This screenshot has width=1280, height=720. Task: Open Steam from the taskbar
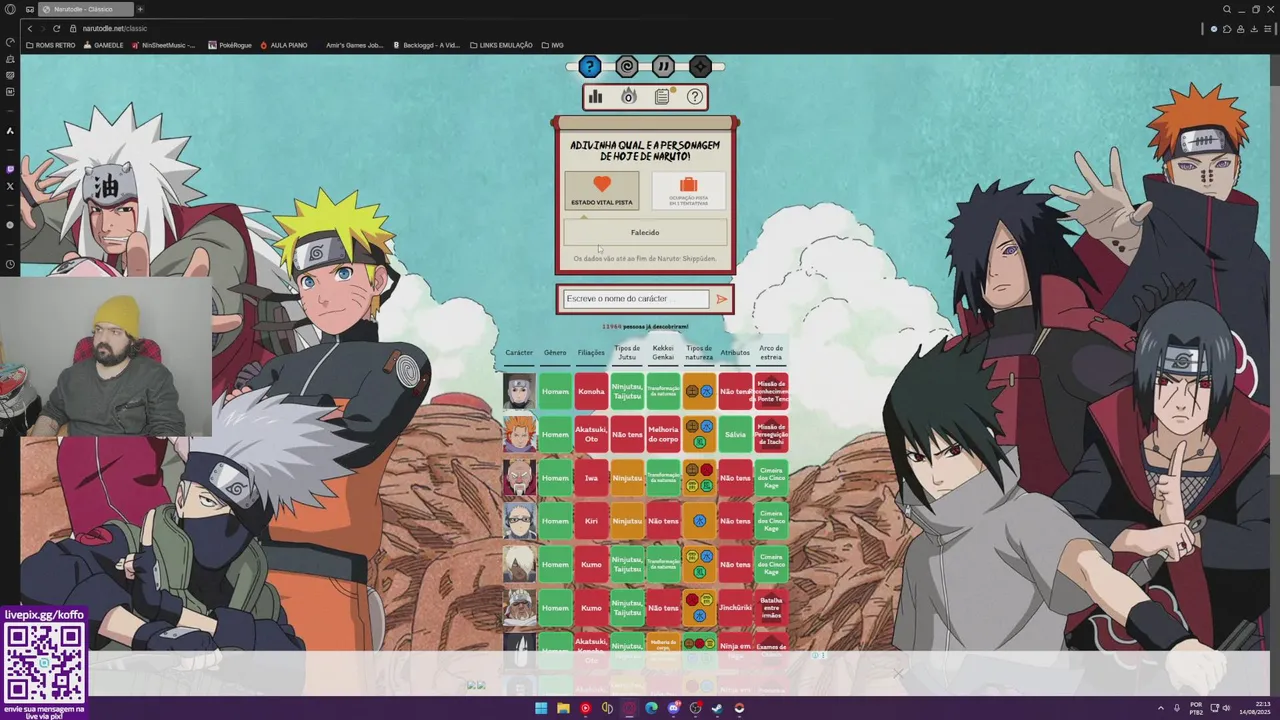tap(717, 708)
